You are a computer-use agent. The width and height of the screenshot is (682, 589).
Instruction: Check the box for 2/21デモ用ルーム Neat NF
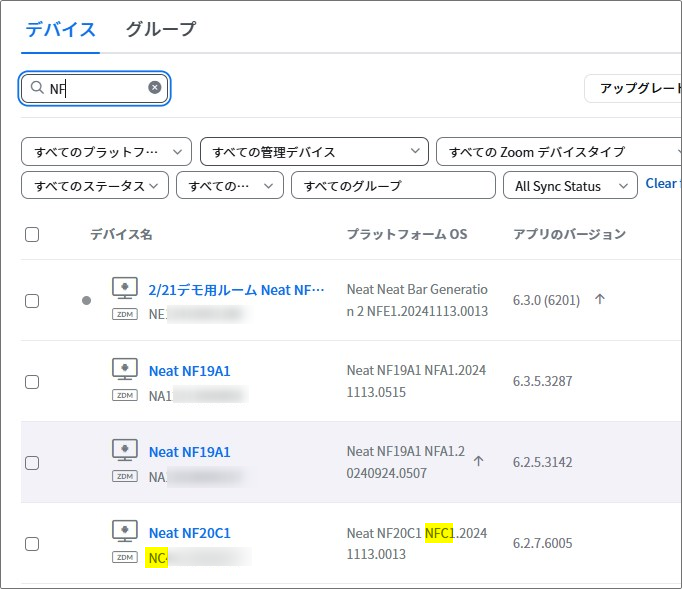(32, 301)
